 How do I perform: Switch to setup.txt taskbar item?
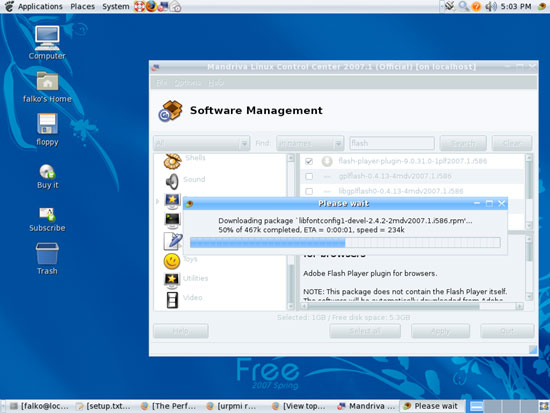[105, 406]
